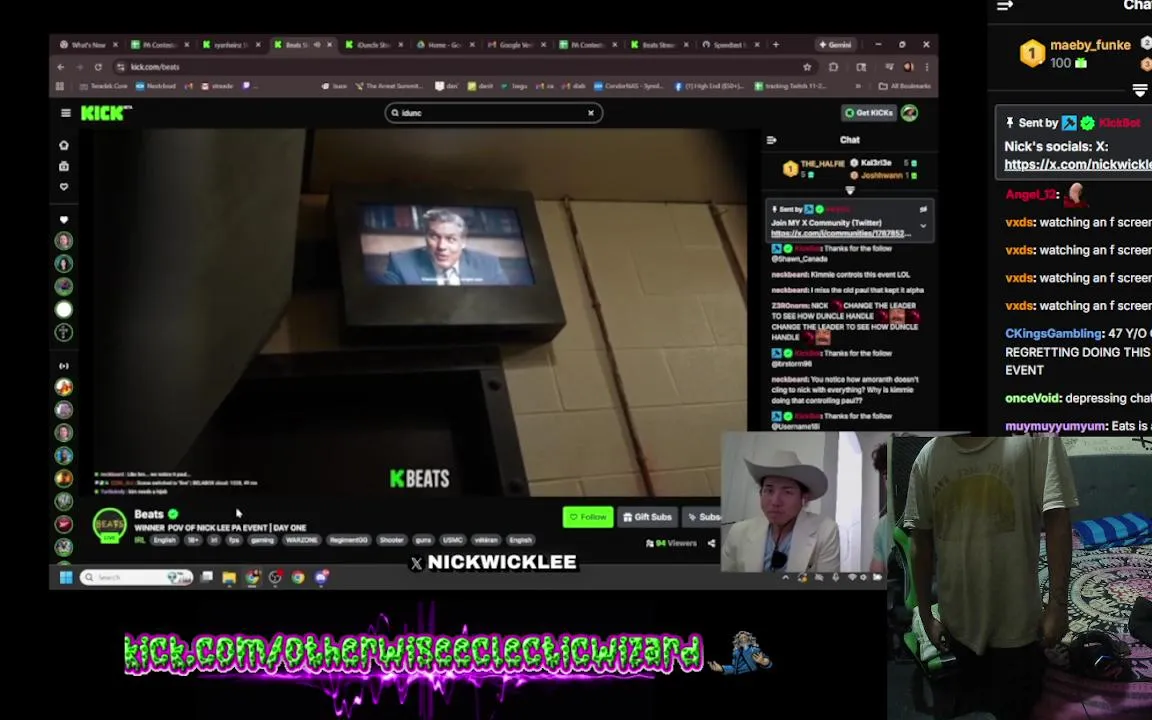The image size is (1152, 720).
Task: Open Task View on the taskbar
Action: (x=206, y=577)
